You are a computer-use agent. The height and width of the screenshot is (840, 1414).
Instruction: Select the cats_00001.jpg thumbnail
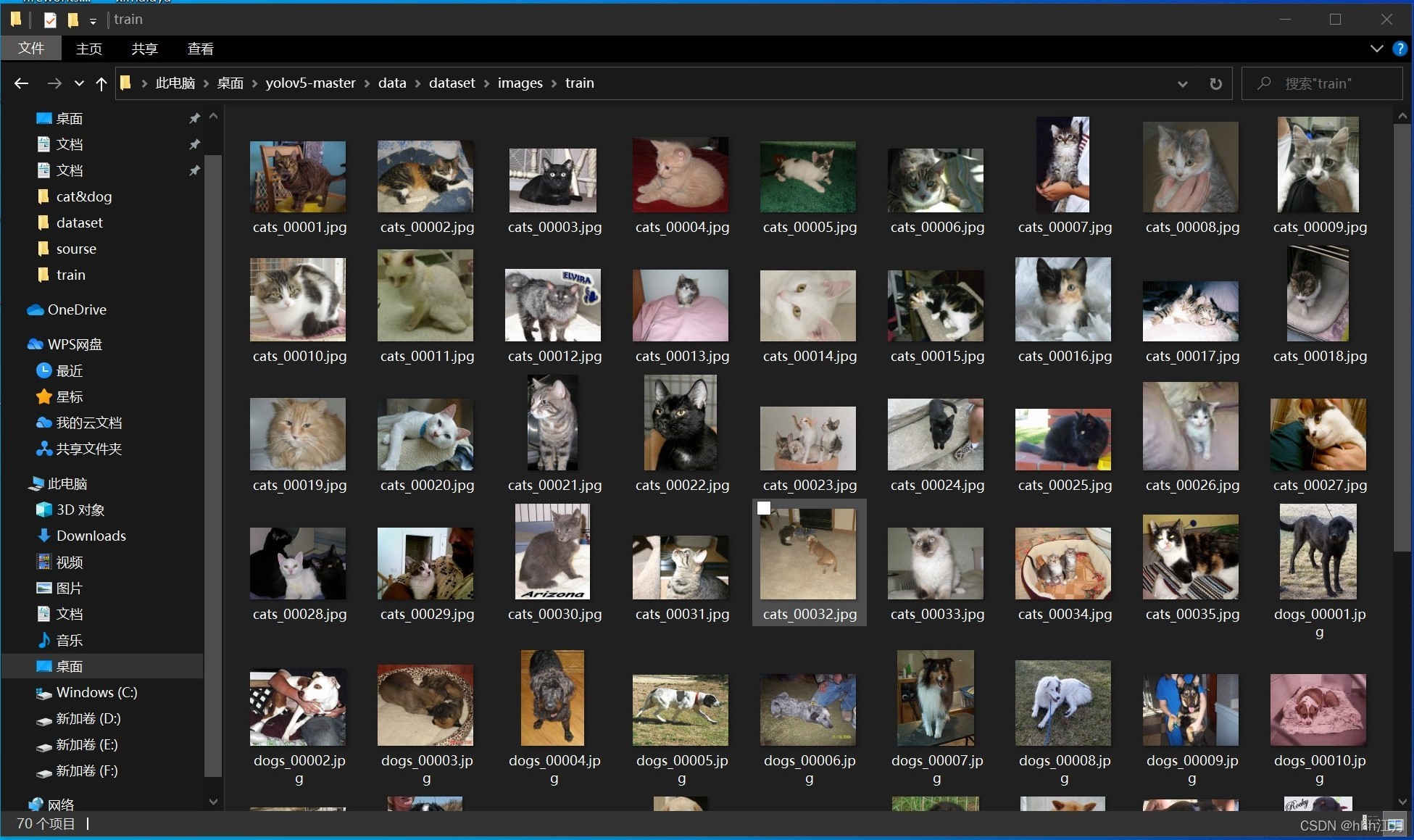298,177
